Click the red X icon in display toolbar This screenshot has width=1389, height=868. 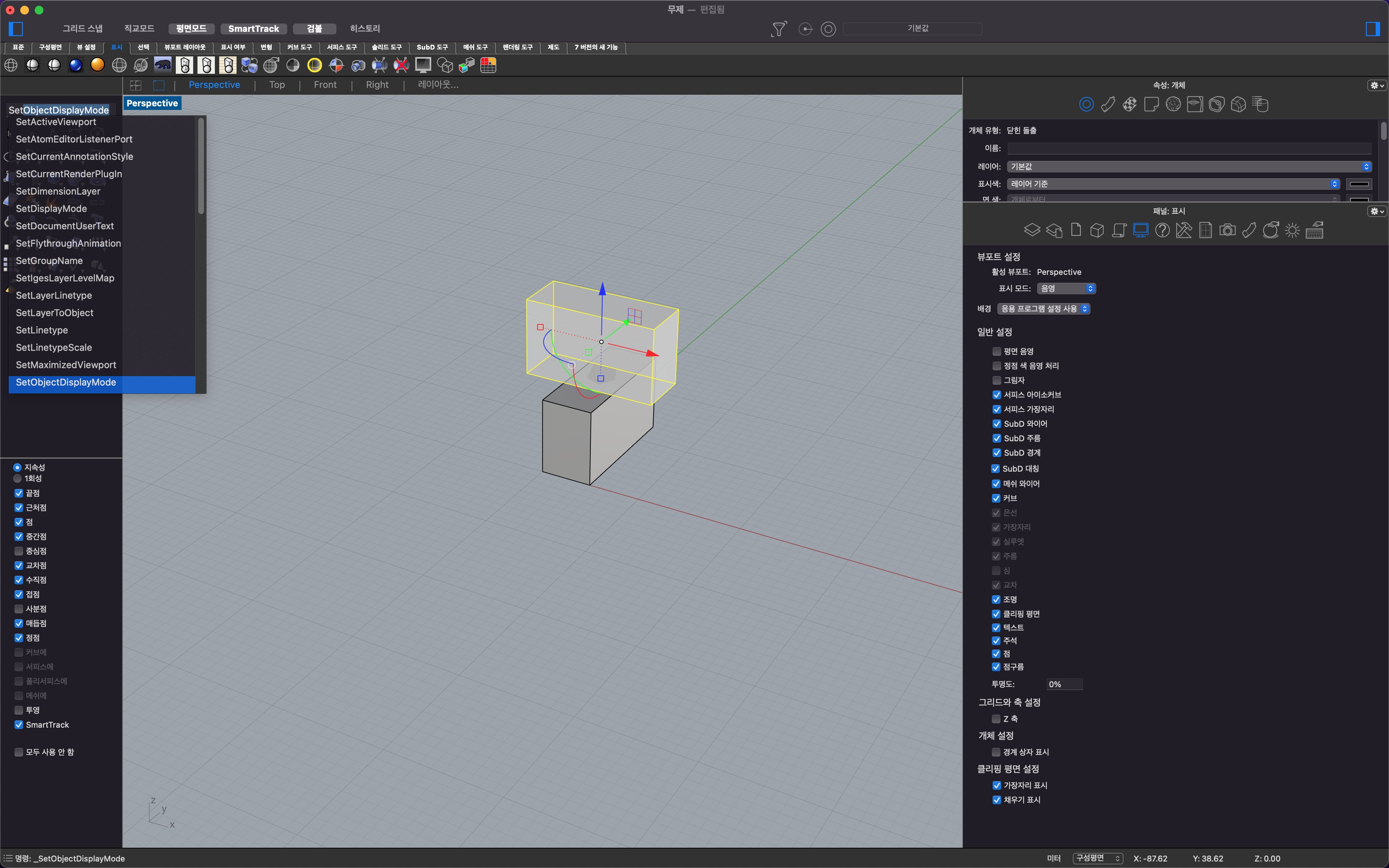401,65
